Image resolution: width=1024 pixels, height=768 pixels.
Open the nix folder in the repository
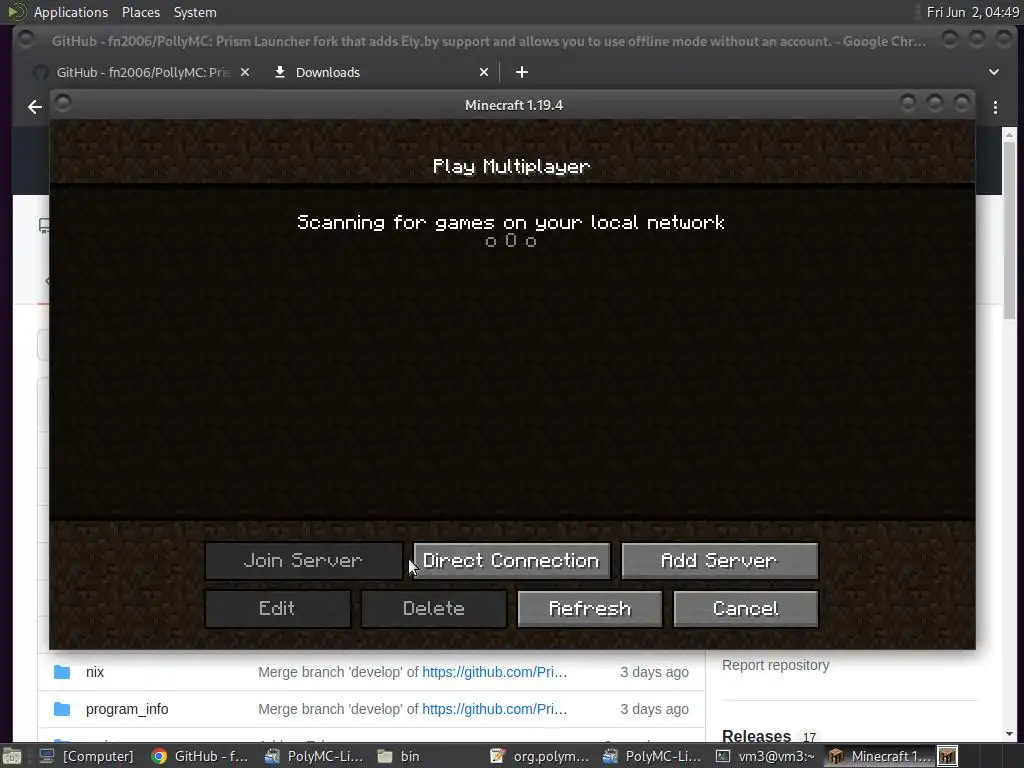[x=95, y=672]
